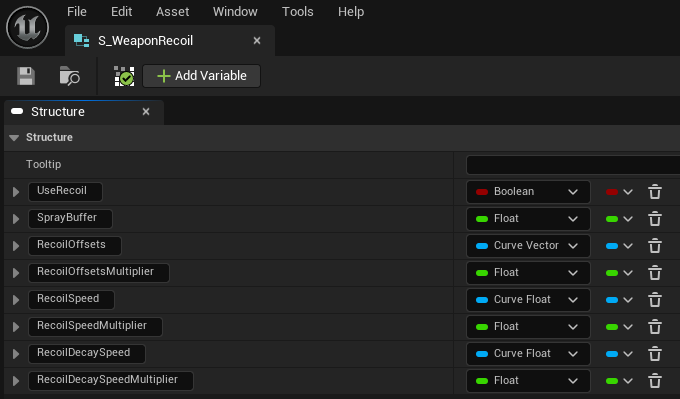Edit the RecoilOffsets name field
Screen dimensions: 680x399
(75, 246)
